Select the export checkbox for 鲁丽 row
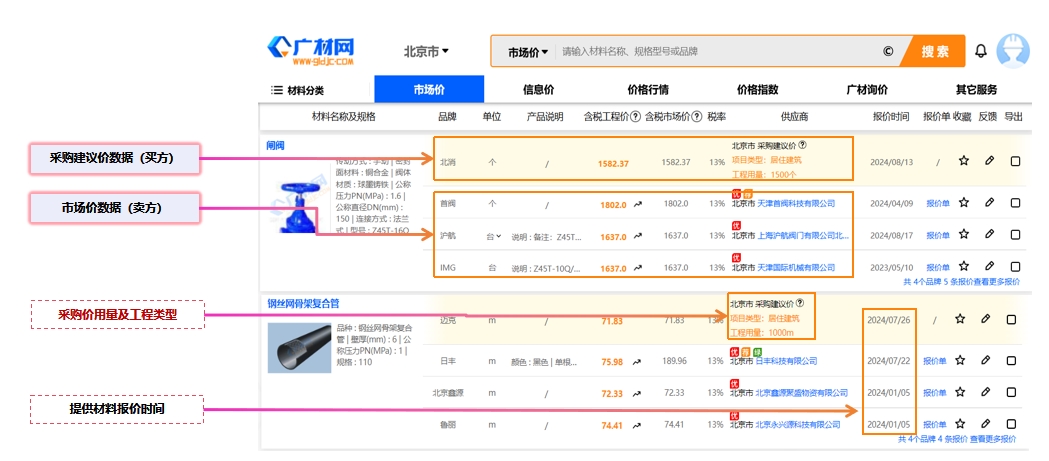This screenshot has width=1049, height=461. coord(1011,424)
